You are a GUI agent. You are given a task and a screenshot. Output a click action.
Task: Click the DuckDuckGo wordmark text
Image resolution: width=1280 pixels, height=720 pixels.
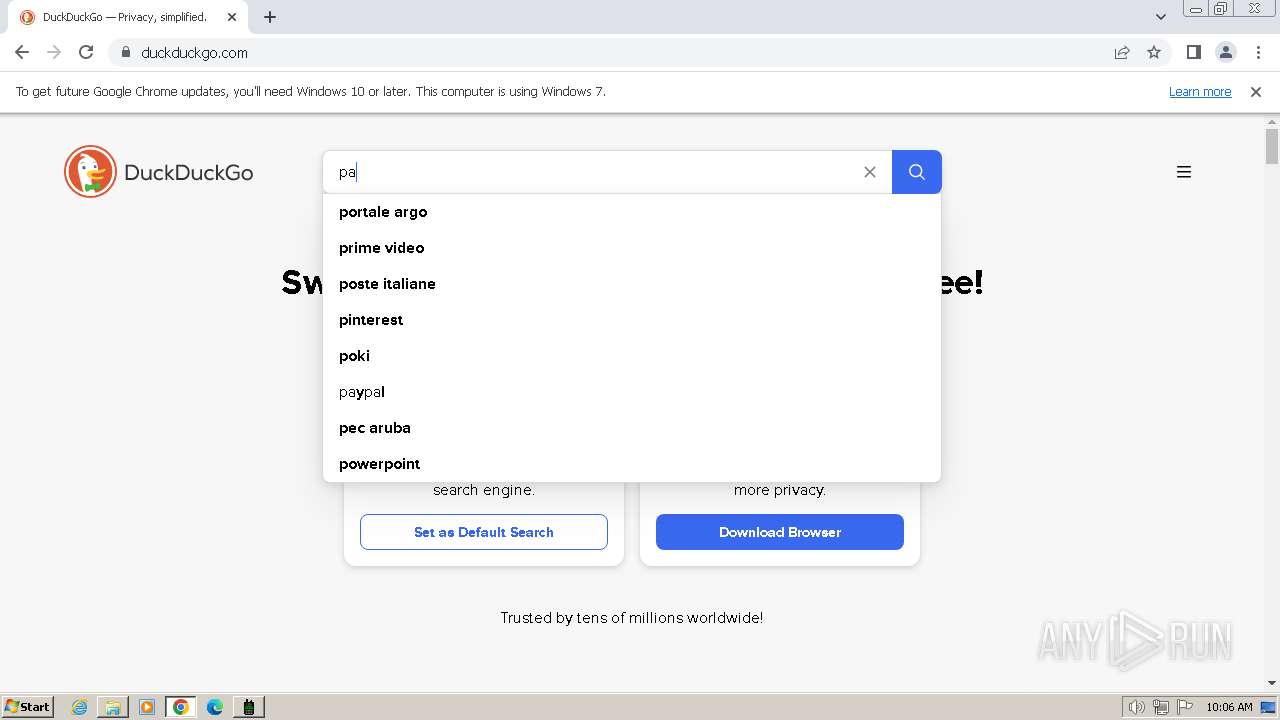click(189, 173)
